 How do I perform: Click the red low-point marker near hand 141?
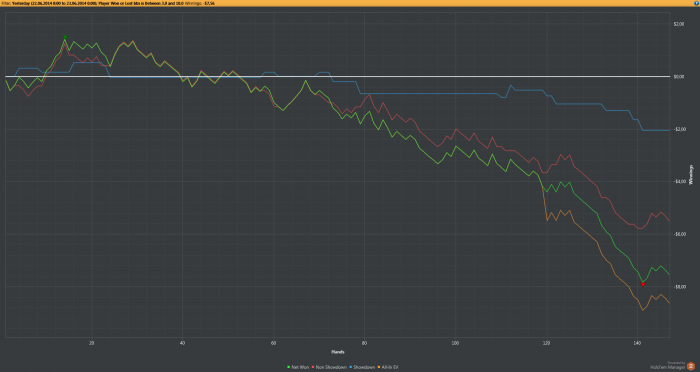tap(643, 284)
